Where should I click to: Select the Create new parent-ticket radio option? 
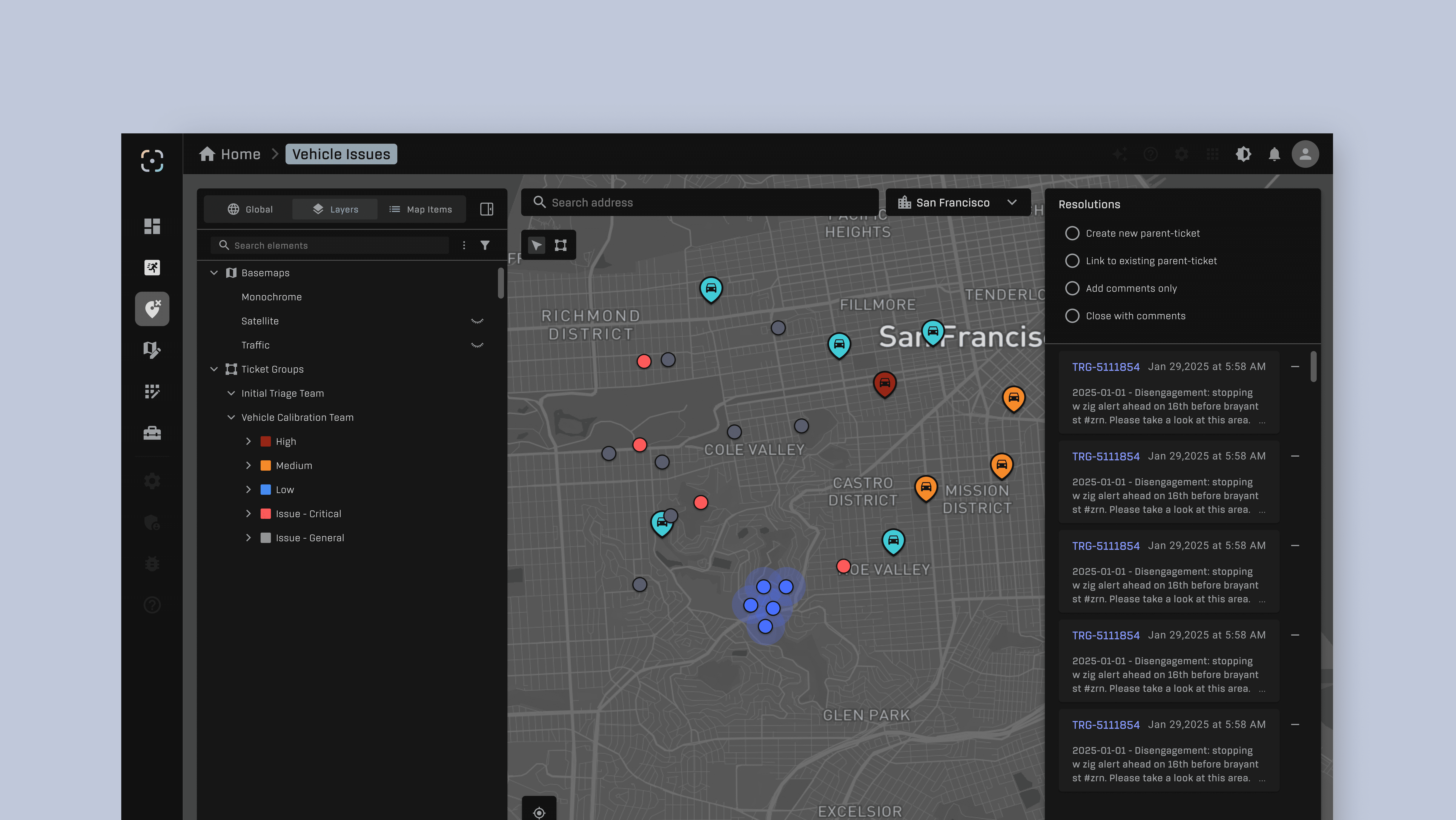(x=1072, y=234)
